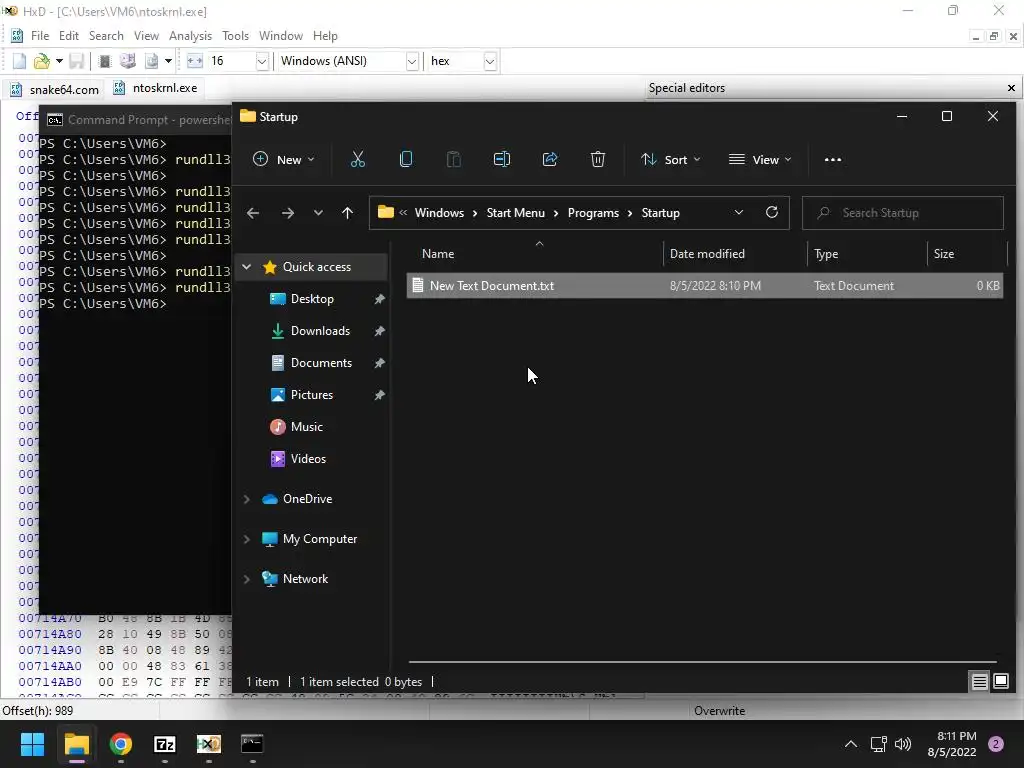Screen dimensions: 1024x768
Task: Open HxD File menu
Action: (x=40, y=36)
